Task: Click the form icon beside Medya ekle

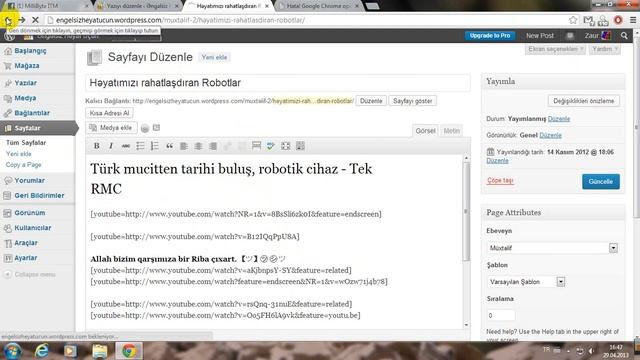Action: (x=156, y=128)
